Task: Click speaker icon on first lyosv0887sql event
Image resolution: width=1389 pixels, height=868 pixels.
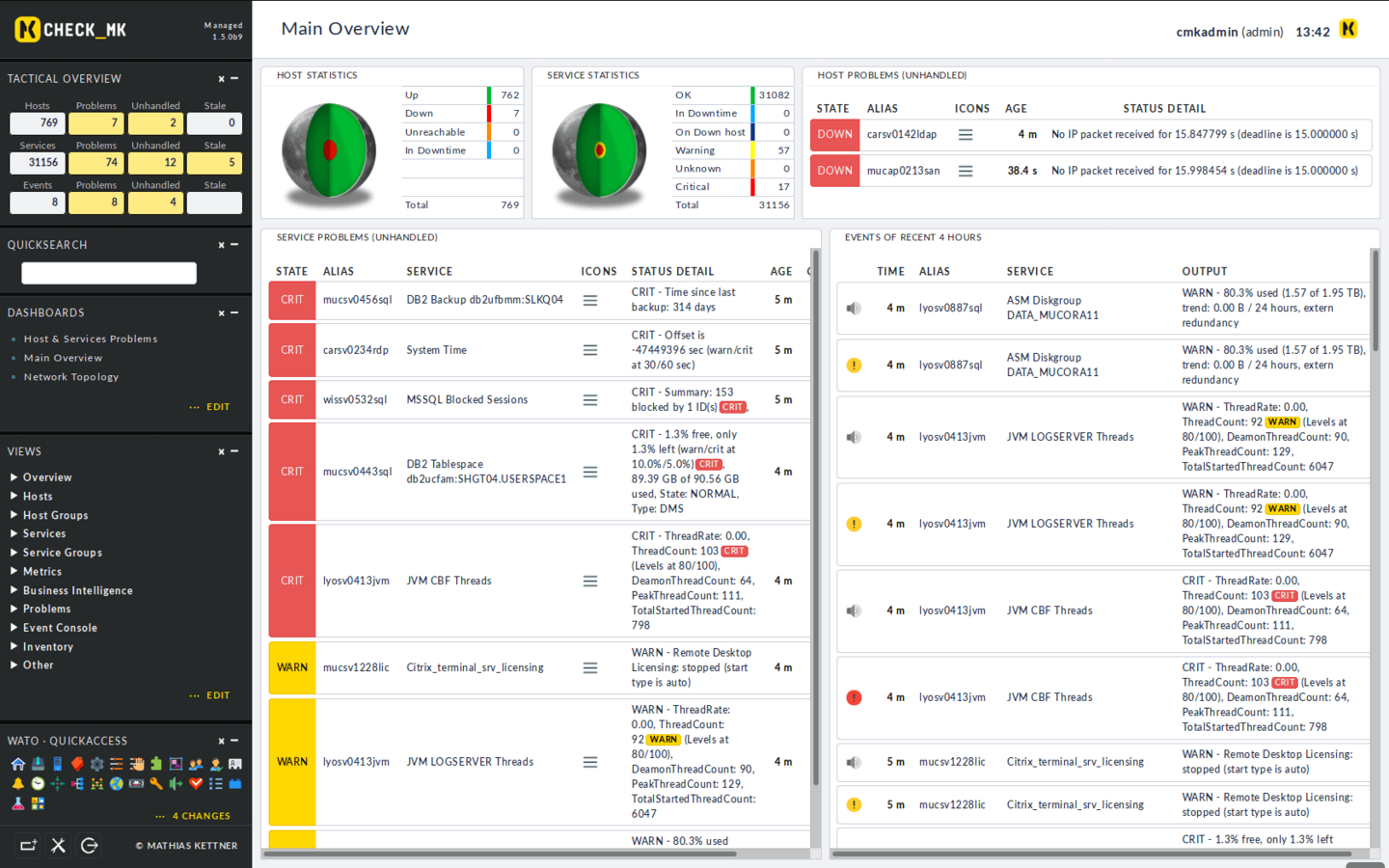Action: (x=854, y=309)
